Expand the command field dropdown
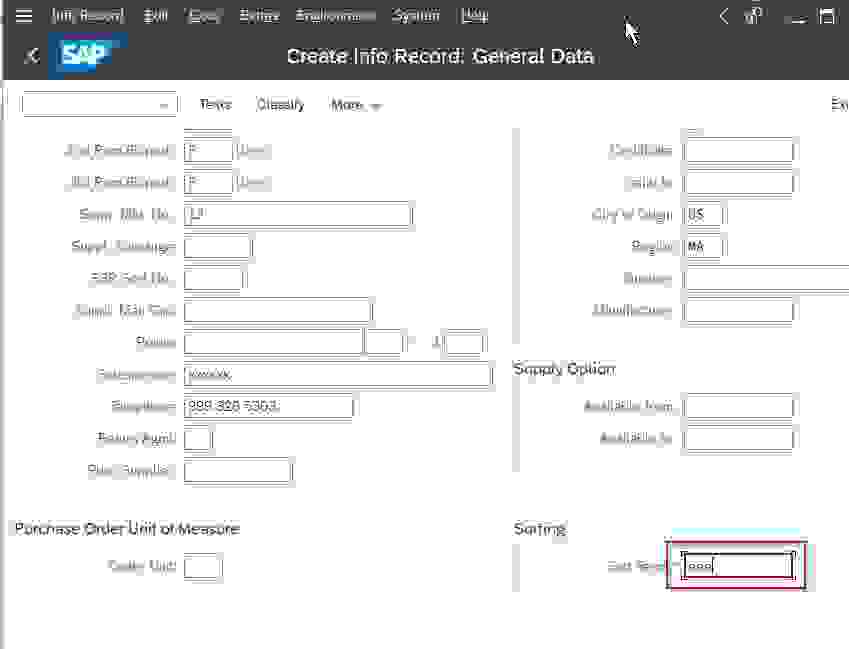 (164, 105)
